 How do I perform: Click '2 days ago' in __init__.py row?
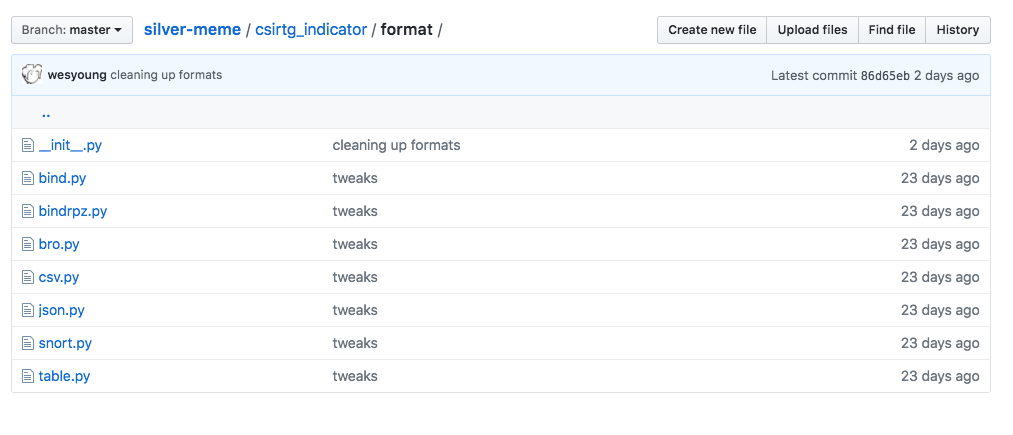pyautogui.click(x=944, y=145)
